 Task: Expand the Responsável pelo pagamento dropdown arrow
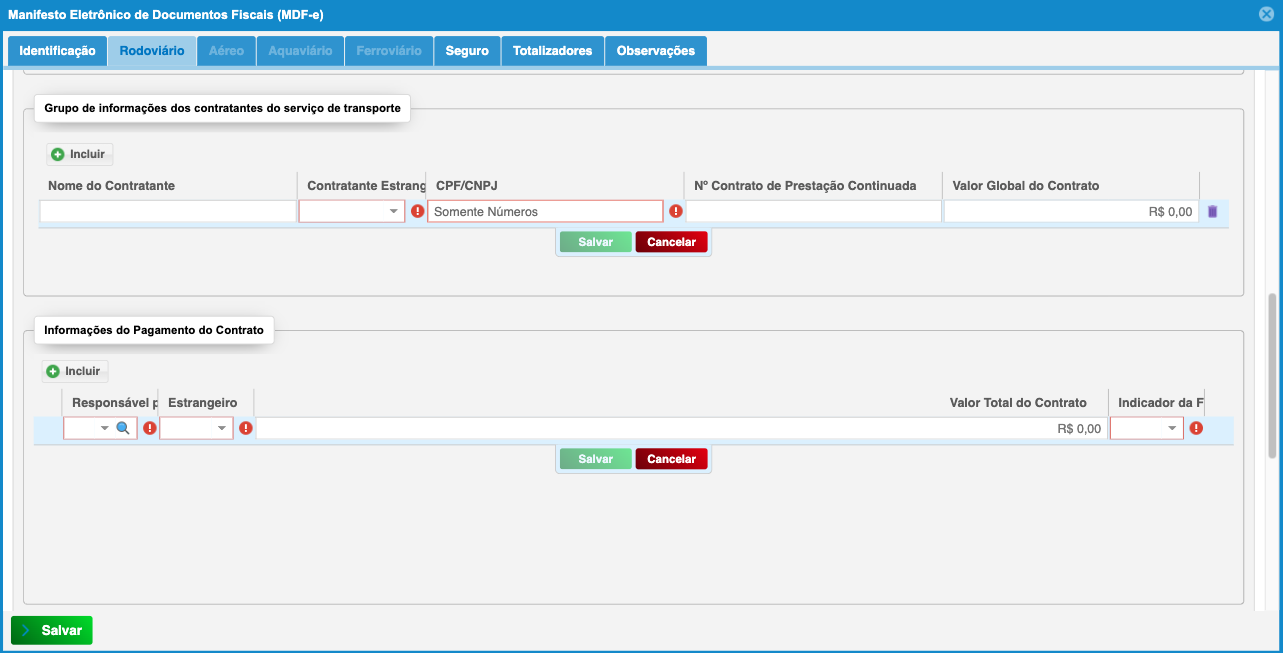[x=104, y=428]
